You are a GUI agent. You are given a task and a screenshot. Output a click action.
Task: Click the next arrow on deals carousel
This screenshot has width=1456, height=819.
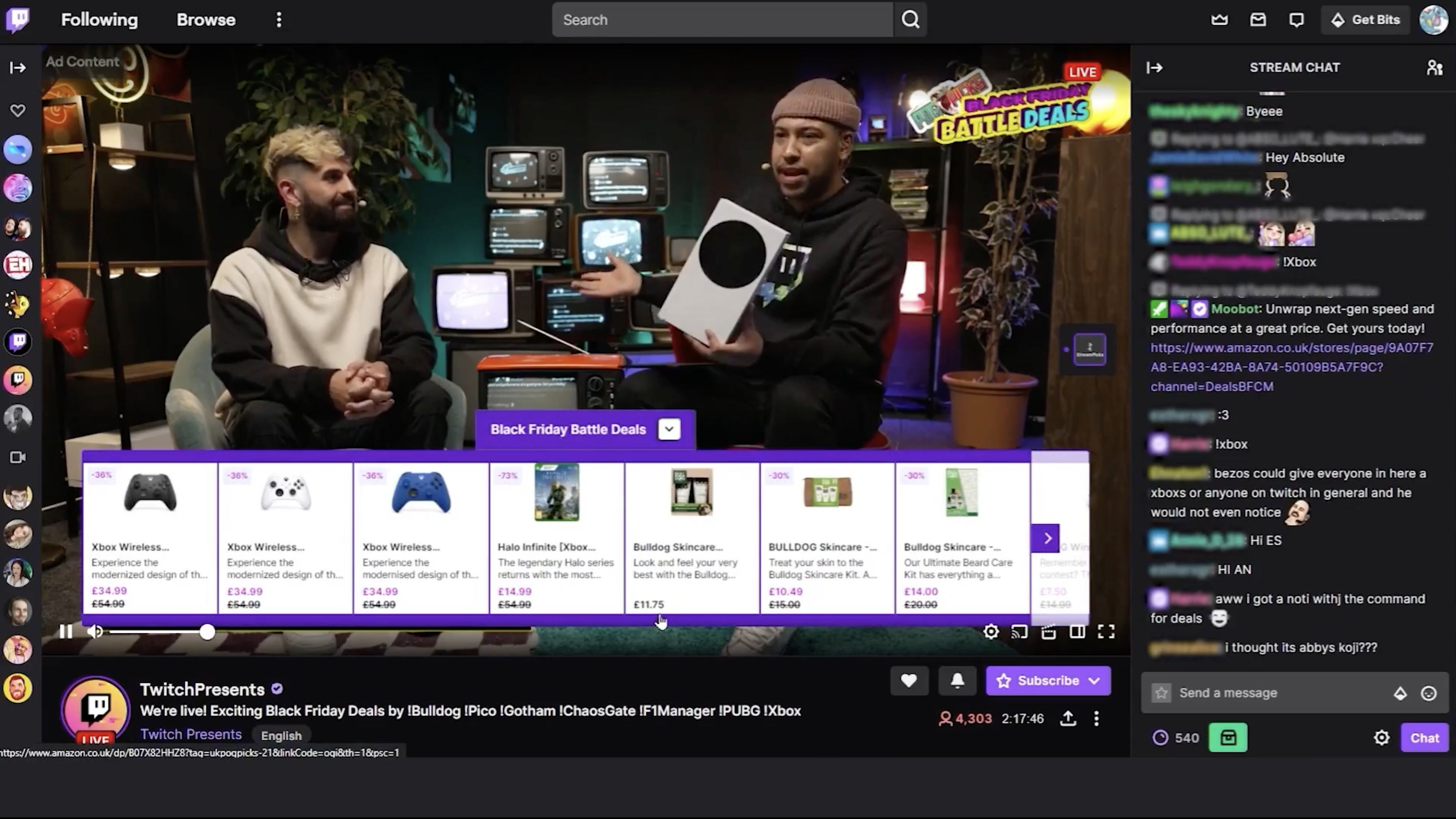1046,538
